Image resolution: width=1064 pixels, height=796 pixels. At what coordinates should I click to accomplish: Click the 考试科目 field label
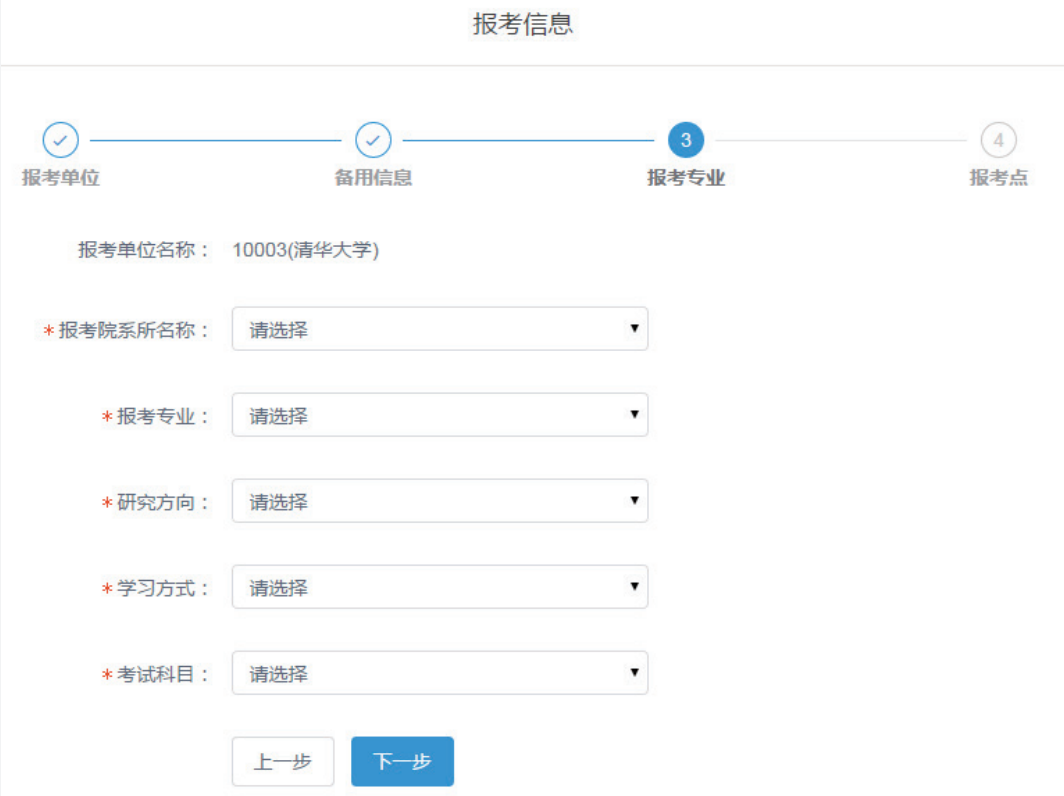pos(164,674)
